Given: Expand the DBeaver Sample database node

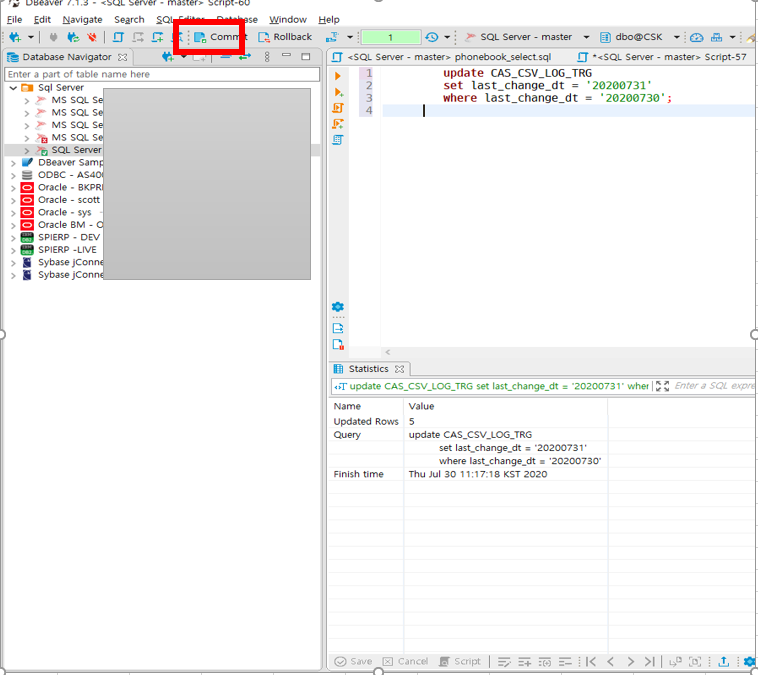Looking at the screenshot, I should (x=14, y=163).
